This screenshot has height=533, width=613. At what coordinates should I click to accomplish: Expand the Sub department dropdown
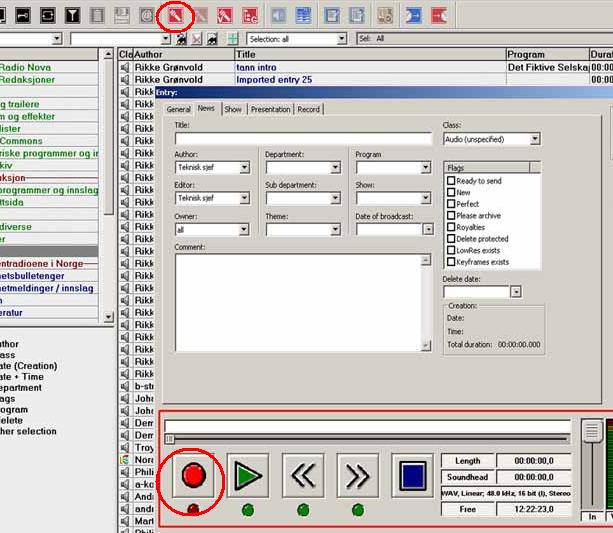(x=335, y=198)
